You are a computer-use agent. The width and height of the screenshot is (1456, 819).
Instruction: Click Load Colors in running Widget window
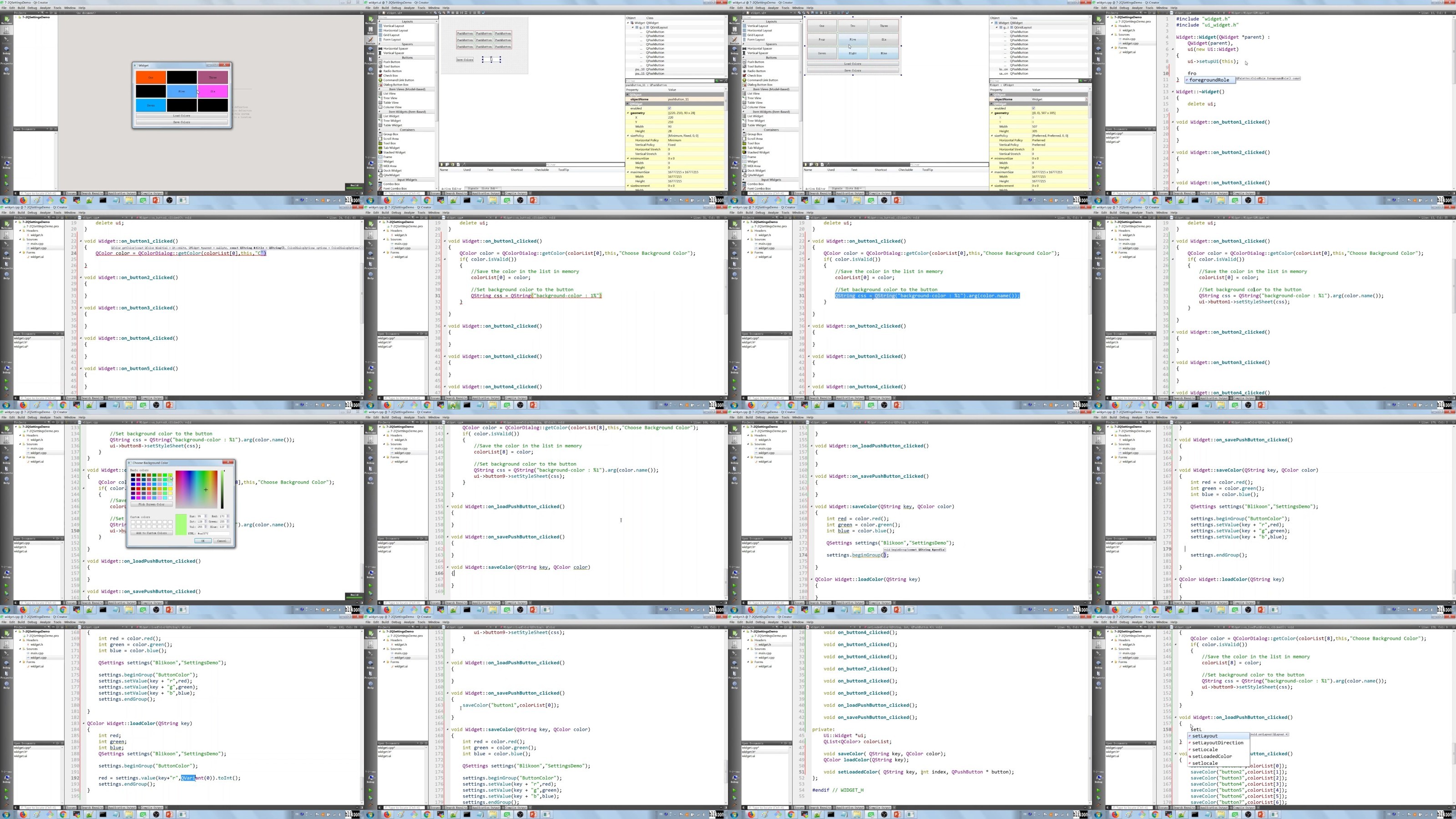182,116
